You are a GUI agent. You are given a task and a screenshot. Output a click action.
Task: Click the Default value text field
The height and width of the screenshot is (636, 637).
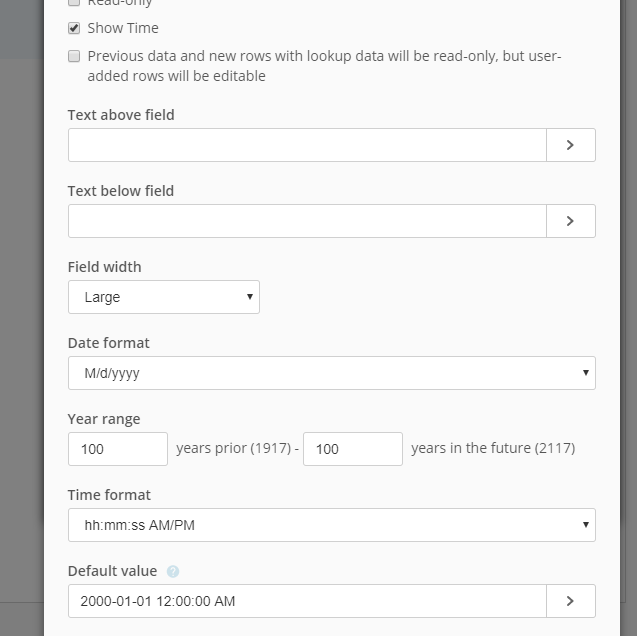[x=307, y=601]
